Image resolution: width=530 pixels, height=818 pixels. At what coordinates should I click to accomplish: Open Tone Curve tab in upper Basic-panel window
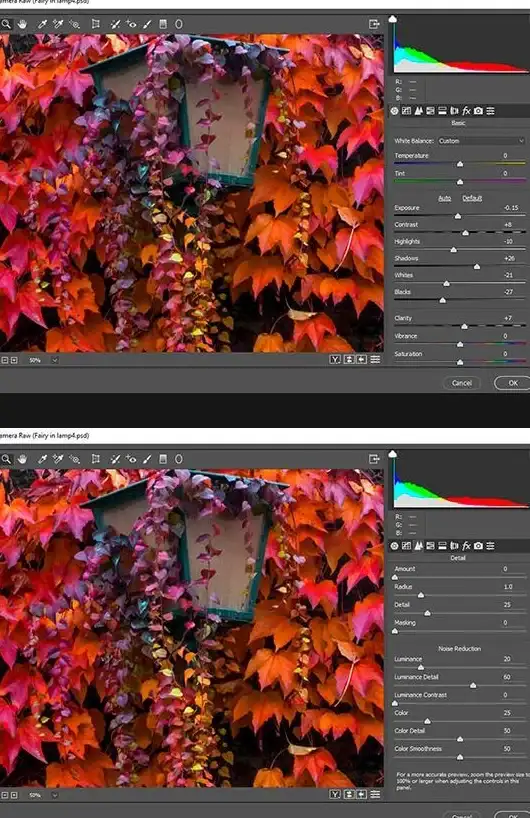coord(406,111)
